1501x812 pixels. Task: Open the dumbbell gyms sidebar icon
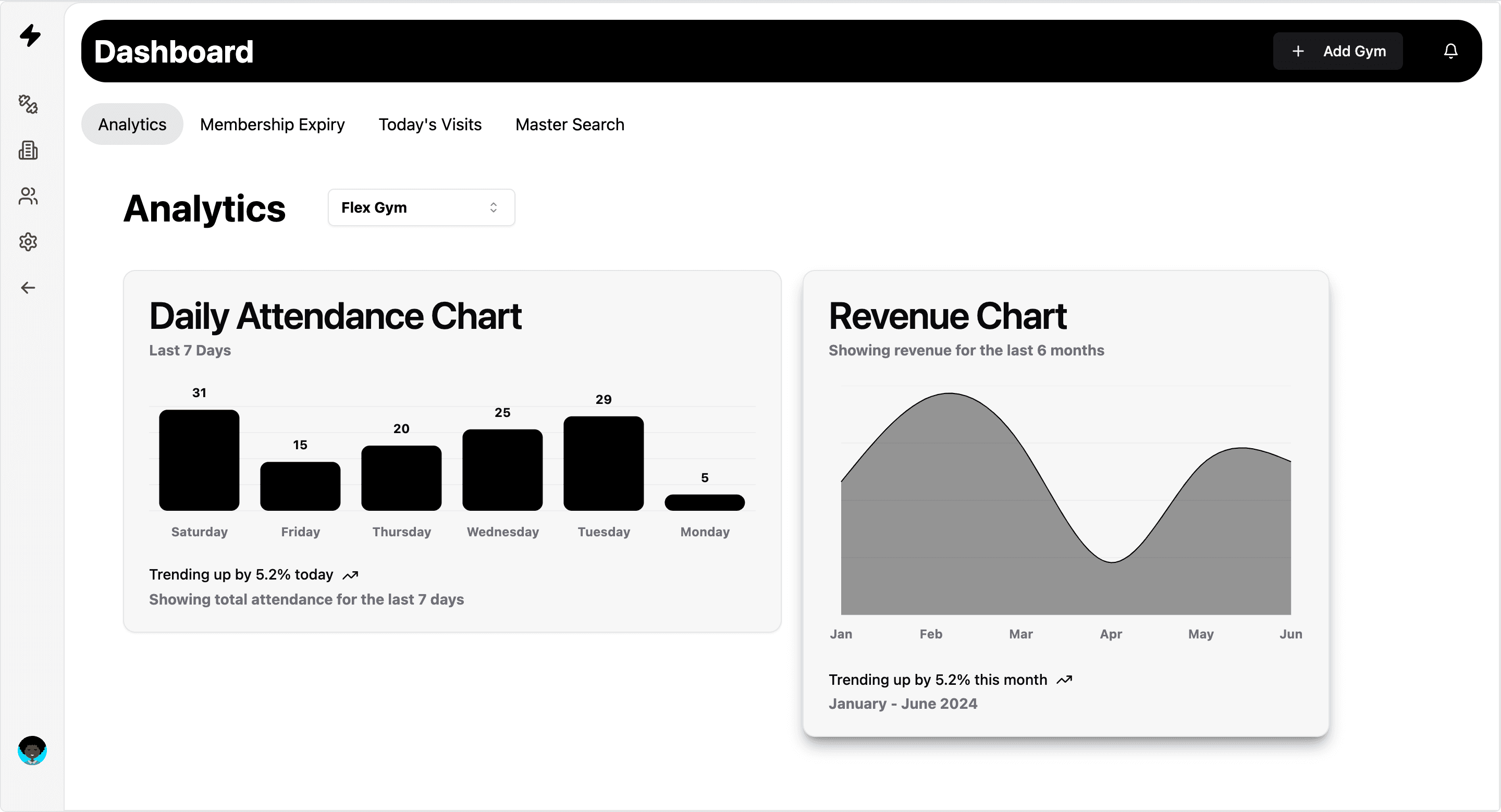tap(28, 104)
